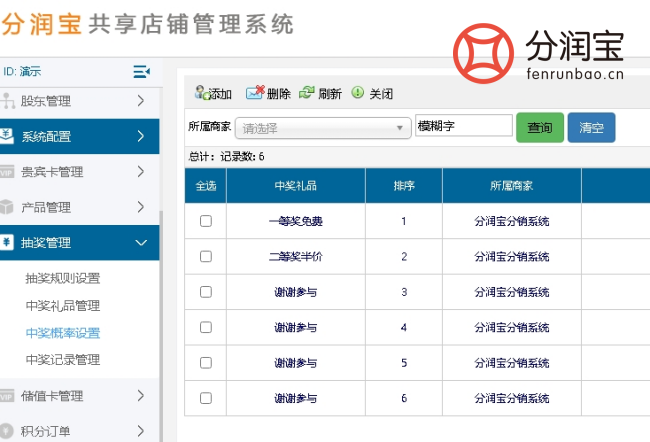Click the green 查询 button

pyautogui.click(x=540, y=127)
